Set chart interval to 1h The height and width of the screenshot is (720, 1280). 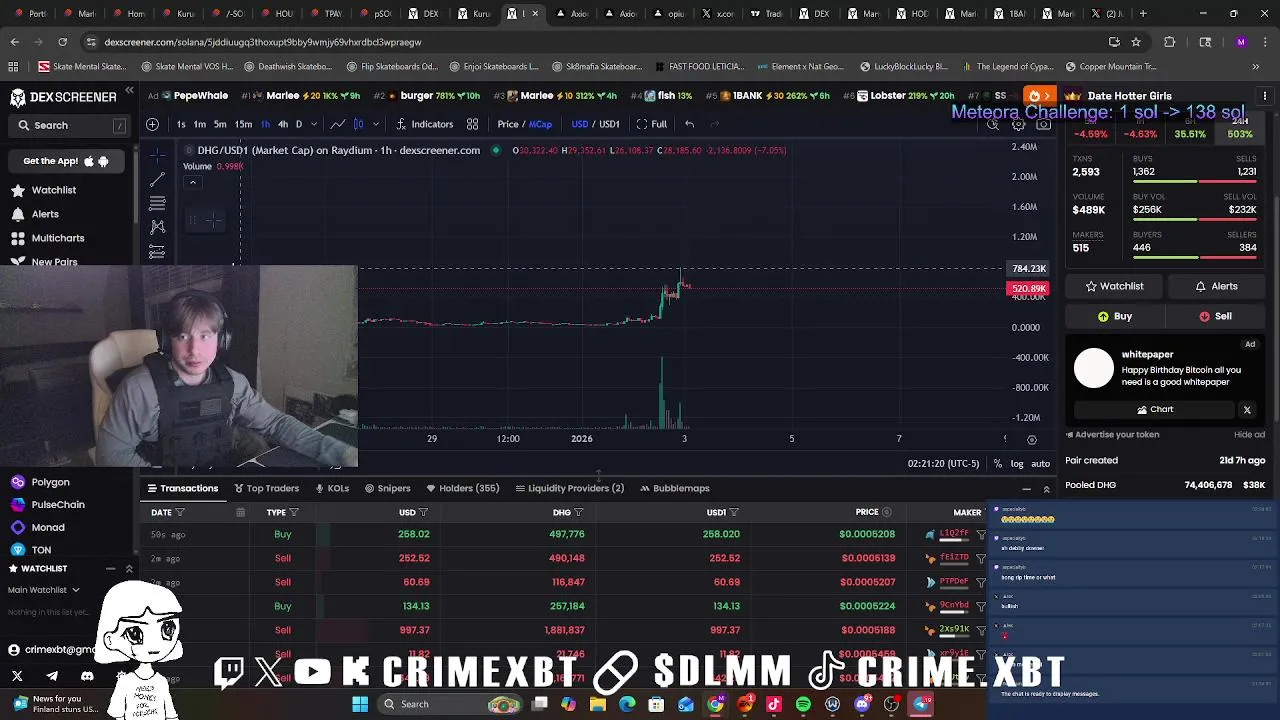pos(265,124)
